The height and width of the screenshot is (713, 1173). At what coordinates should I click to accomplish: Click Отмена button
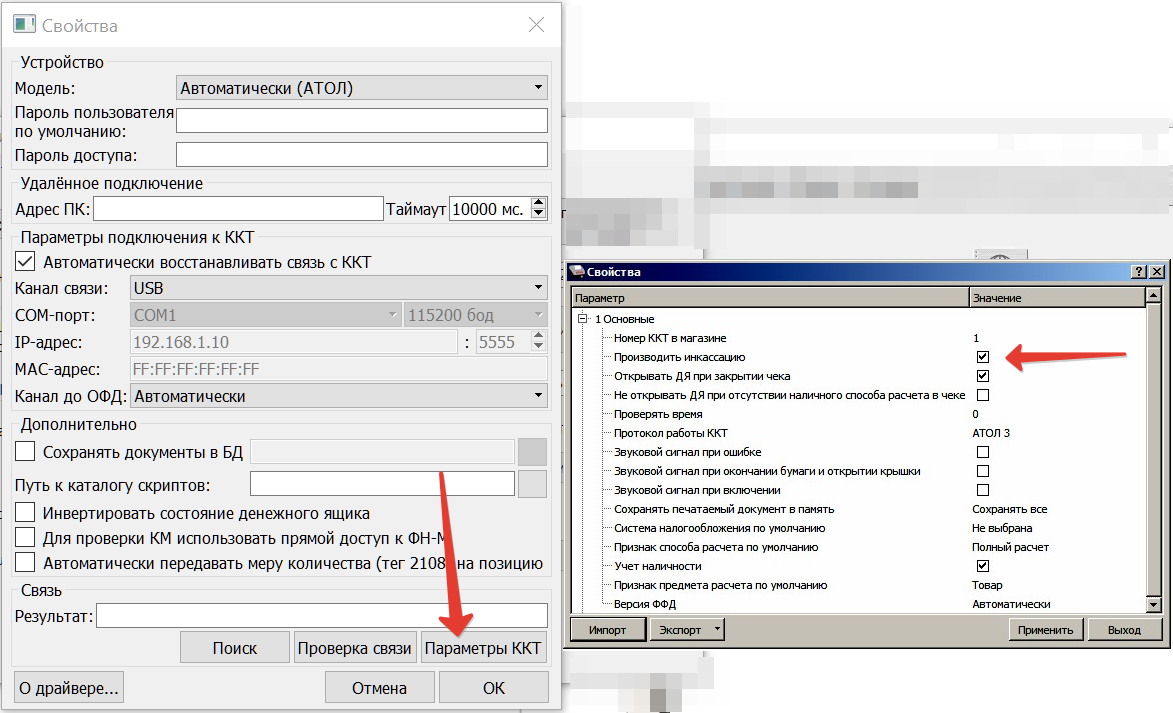pyautogui.click(x=379, y=688)
